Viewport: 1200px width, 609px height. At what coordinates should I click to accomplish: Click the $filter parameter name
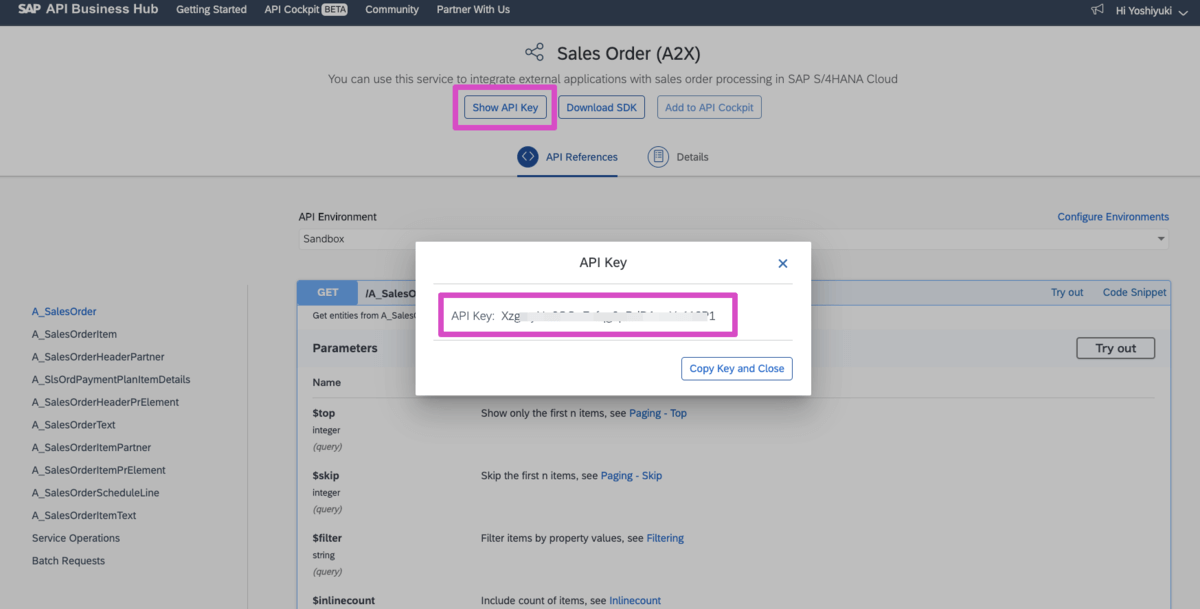coord(328,538)
